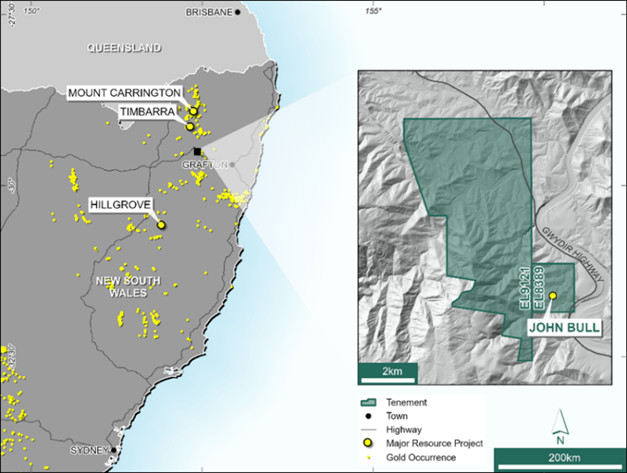
Task: Click the Tenement legend color swatch
Action: point(370,402)
